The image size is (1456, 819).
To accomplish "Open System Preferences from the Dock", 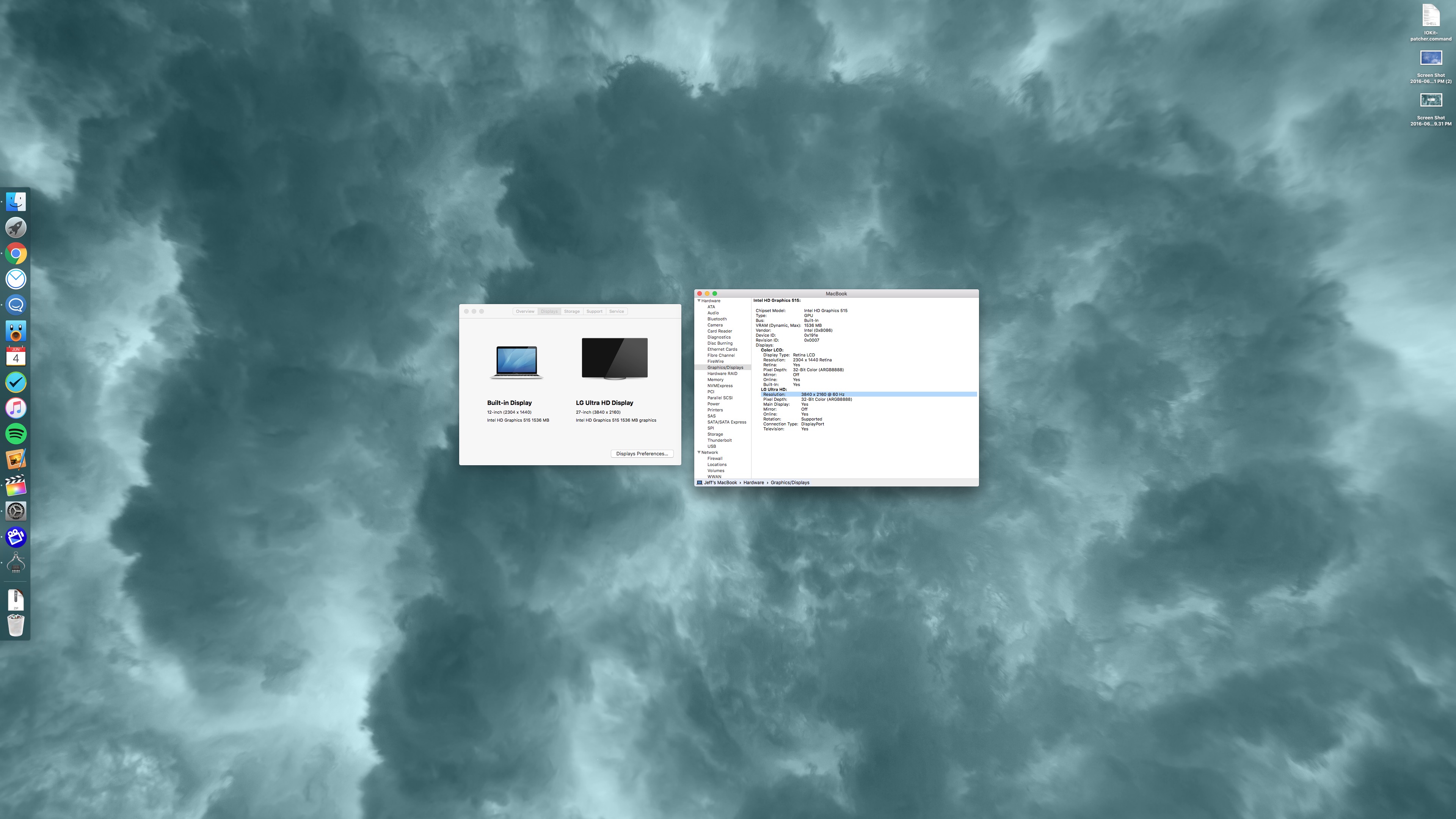I will coord(15,511).
